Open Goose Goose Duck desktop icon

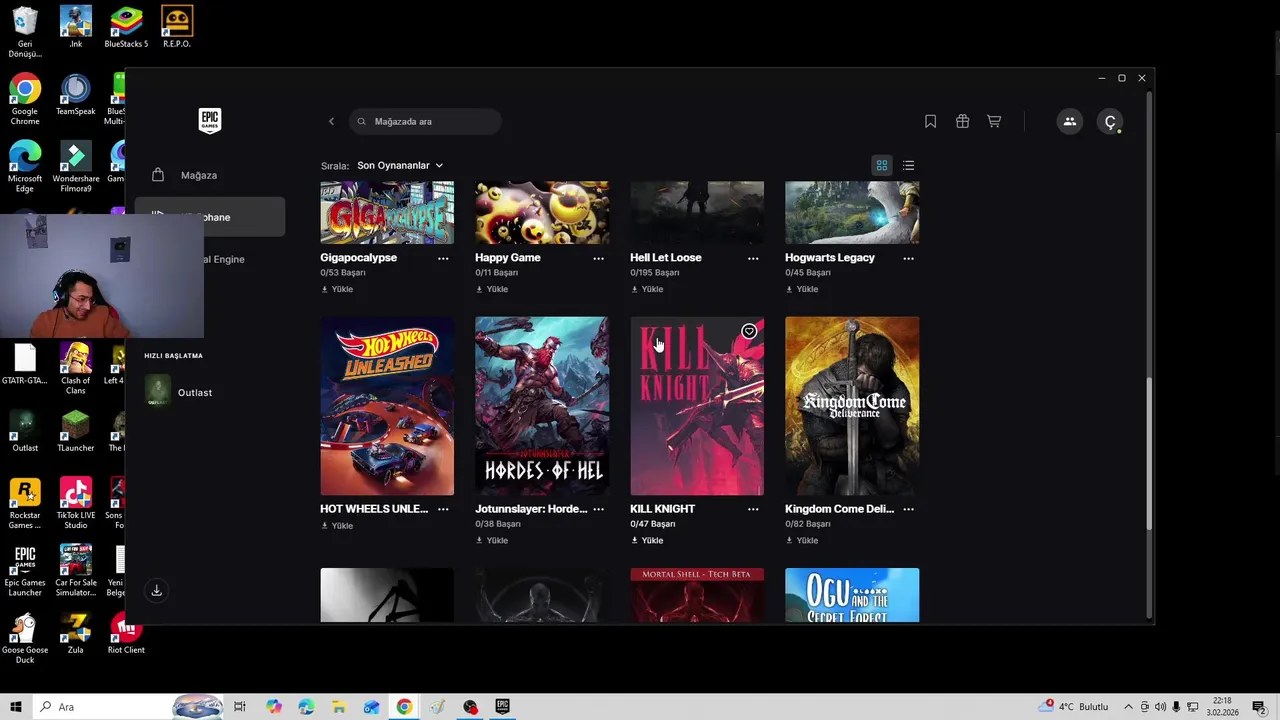click(x=25, y=638)
